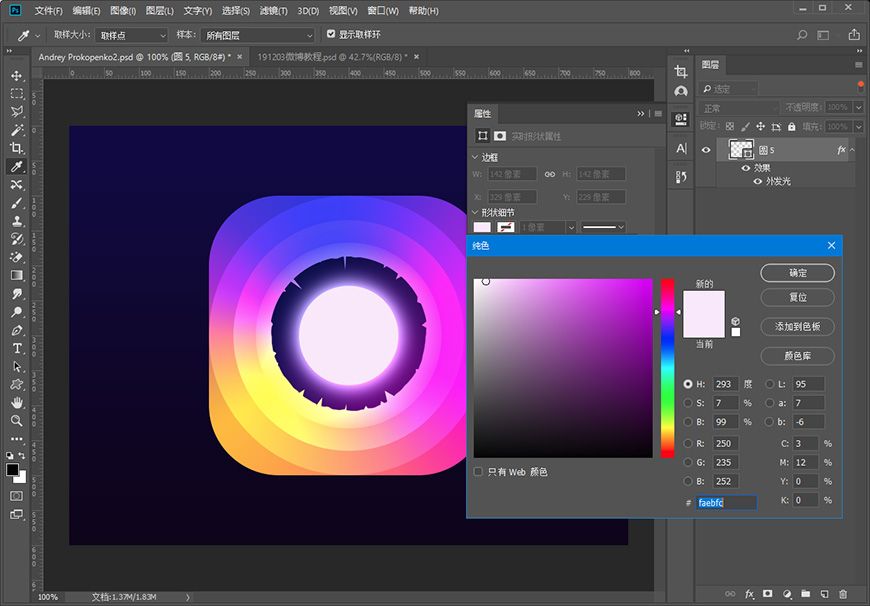
Task: Select the Horizontal Type tool
Action: pyautogui.click(x=17, y=349)
